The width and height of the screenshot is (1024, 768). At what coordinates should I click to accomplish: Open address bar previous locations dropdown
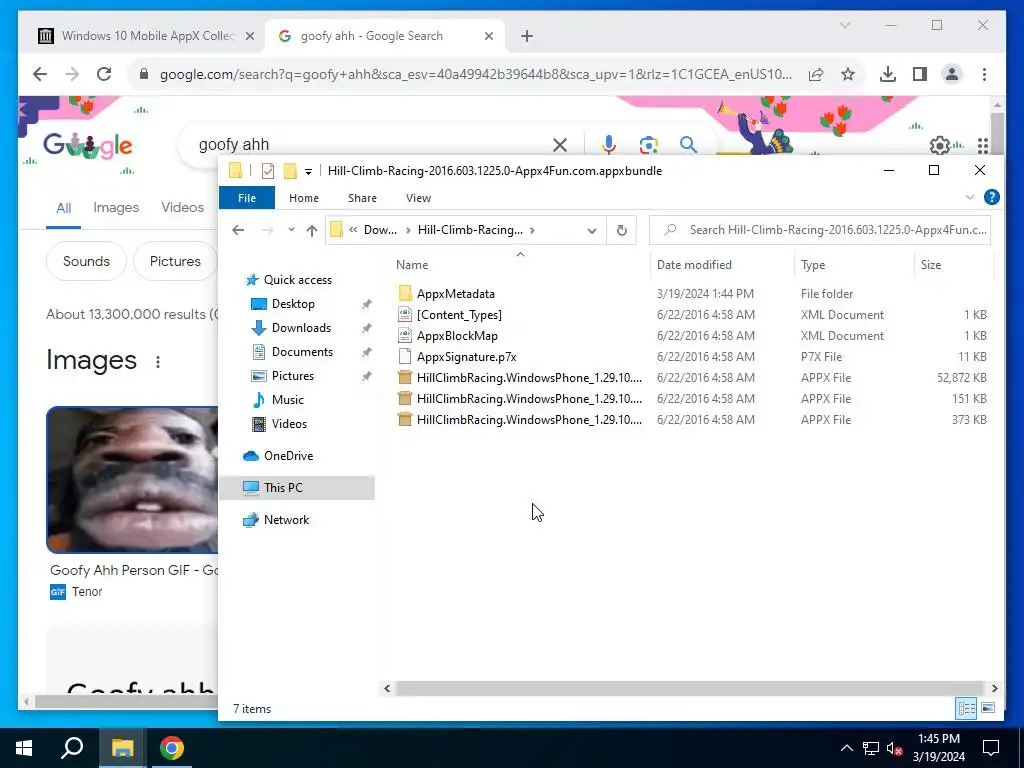tap(592, 231)
